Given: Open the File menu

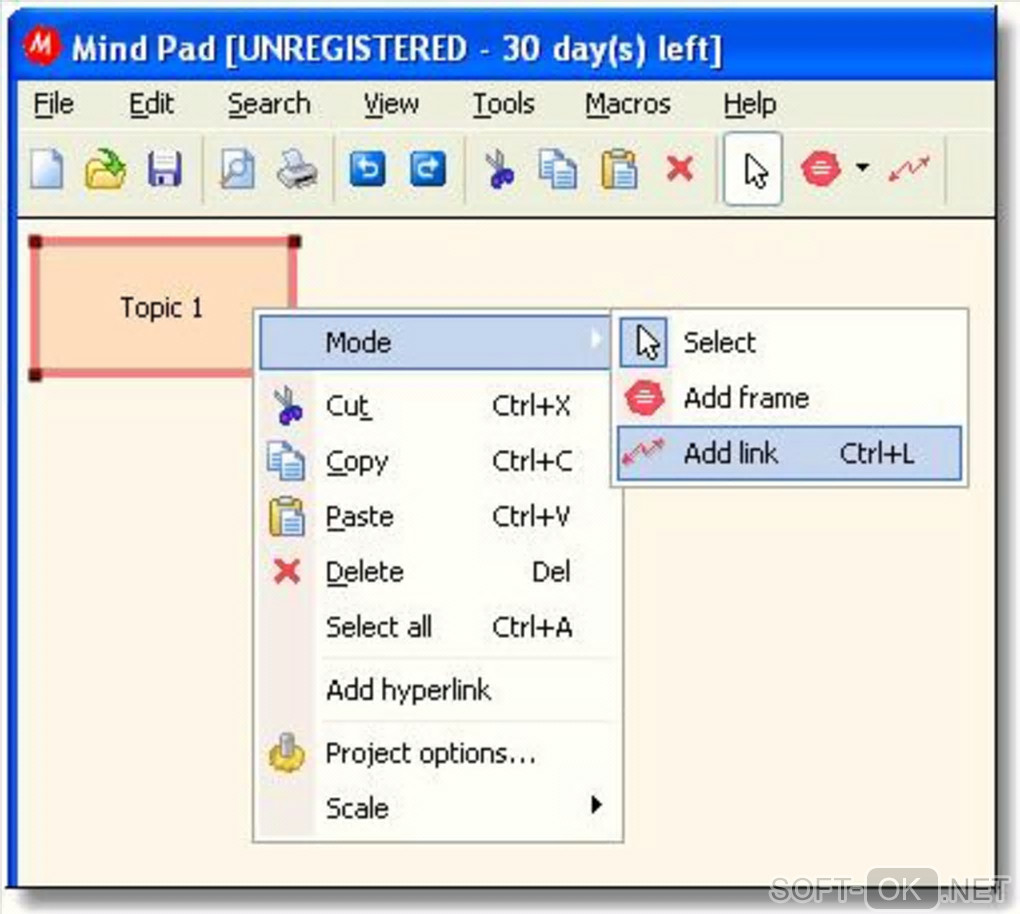Looking at the screenshot, I should pyautogui.click(x=53, y=104).
